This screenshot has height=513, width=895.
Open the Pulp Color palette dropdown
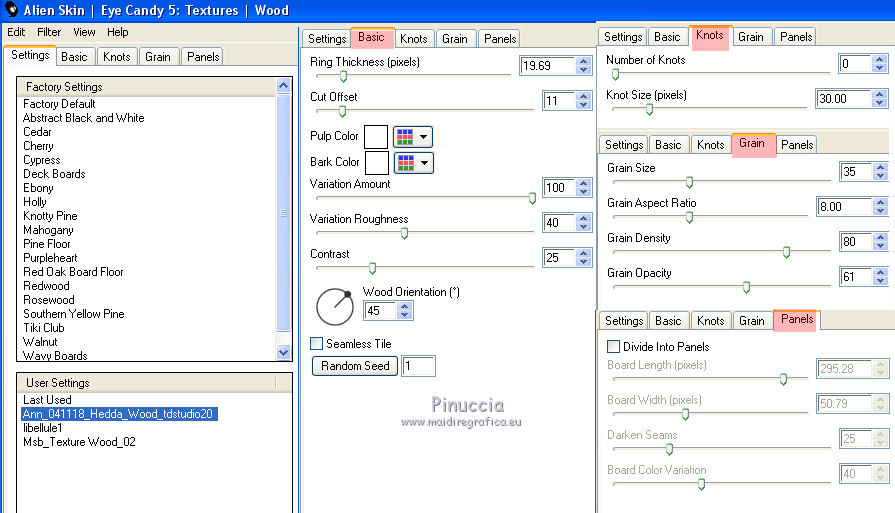(x=413, y=137)
